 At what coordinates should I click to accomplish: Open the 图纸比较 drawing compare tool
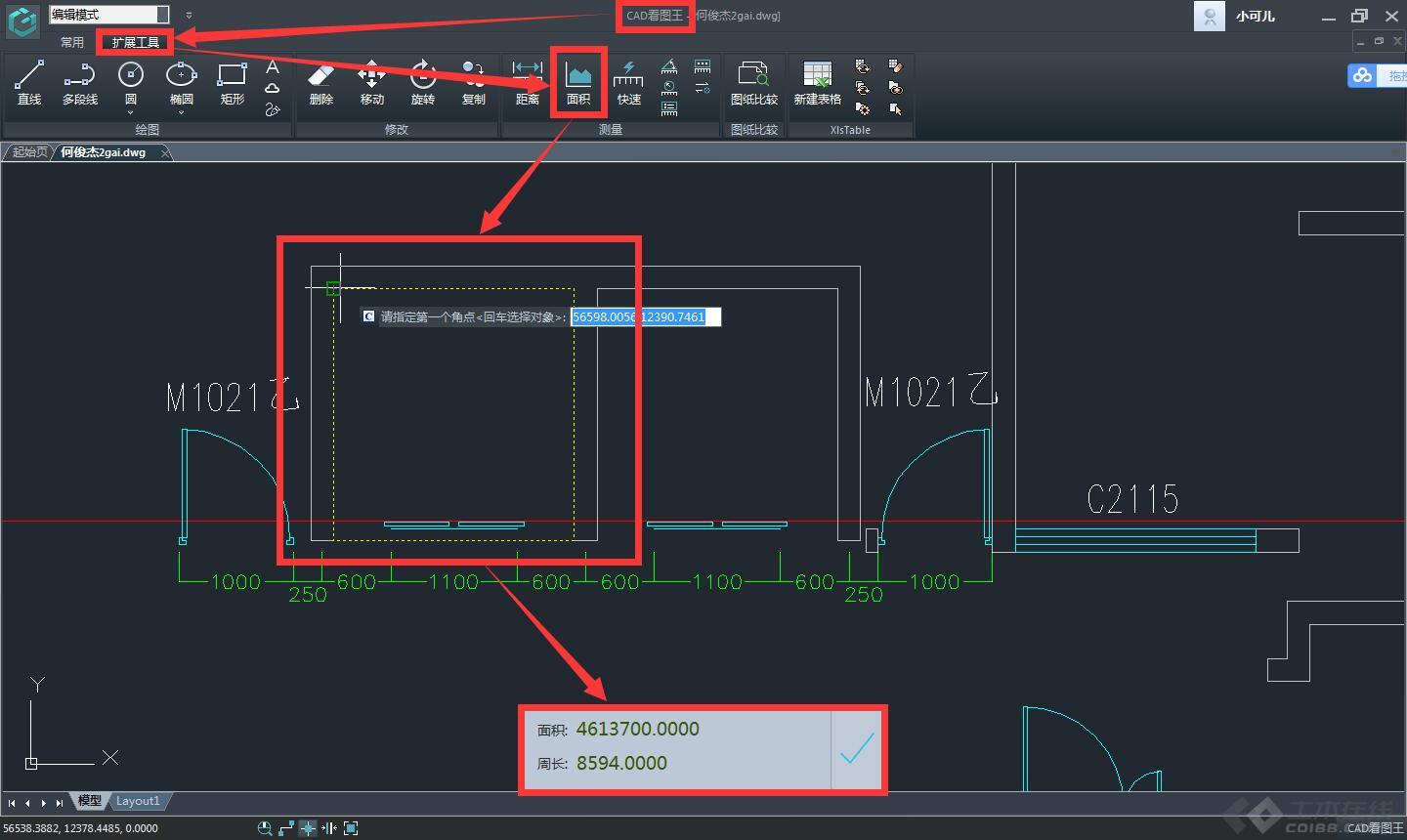tap(753, 83)
